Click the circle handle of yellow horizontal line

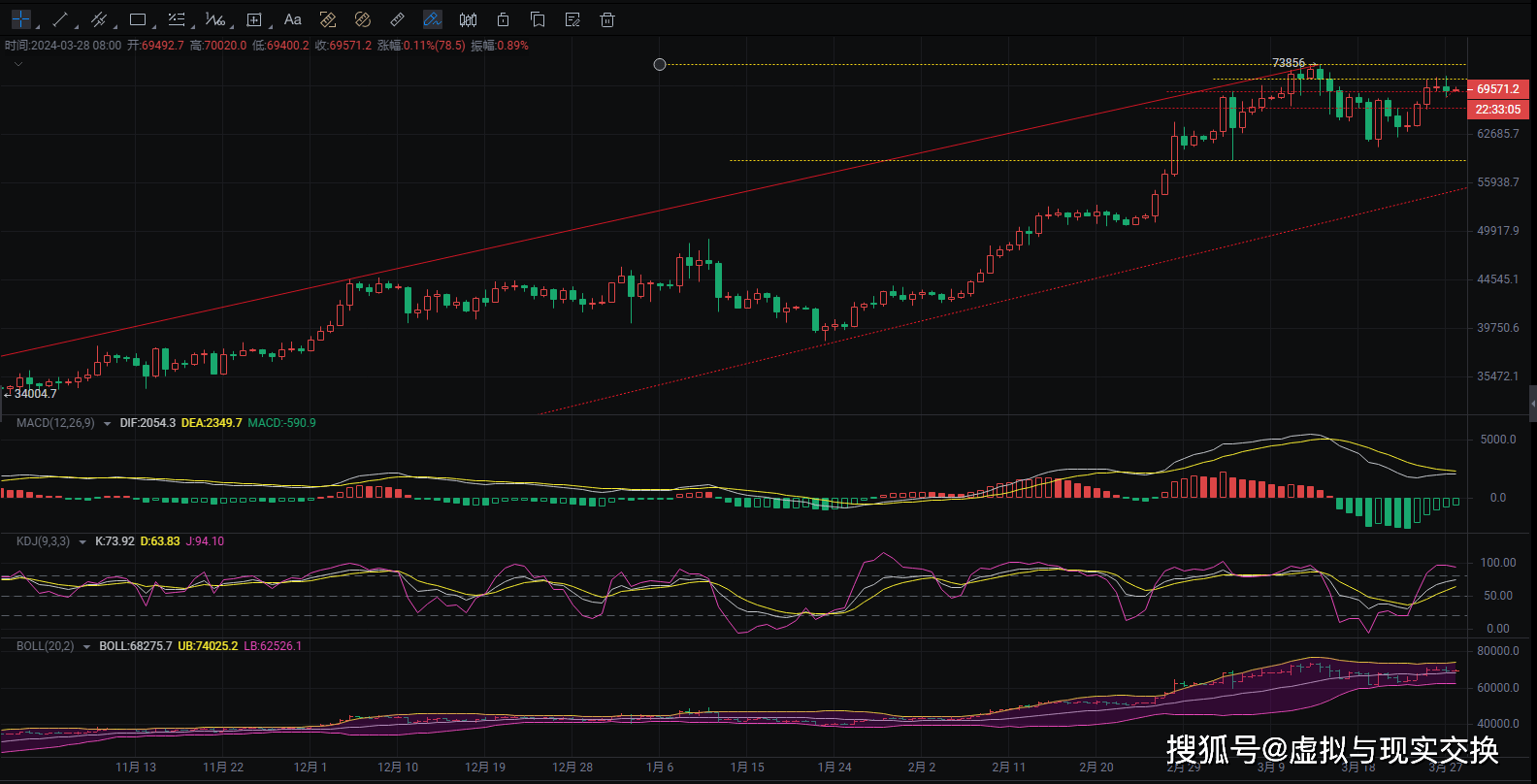click(x=660, y=64)
